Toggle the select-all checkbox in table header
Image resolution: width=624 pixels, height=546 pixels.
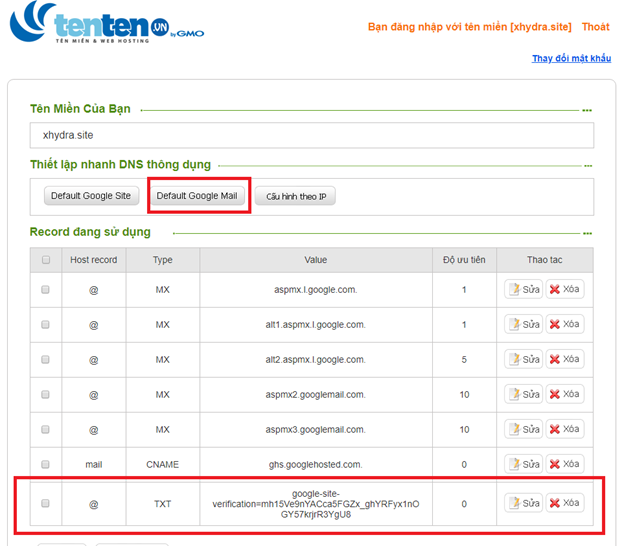coord(45,260)
